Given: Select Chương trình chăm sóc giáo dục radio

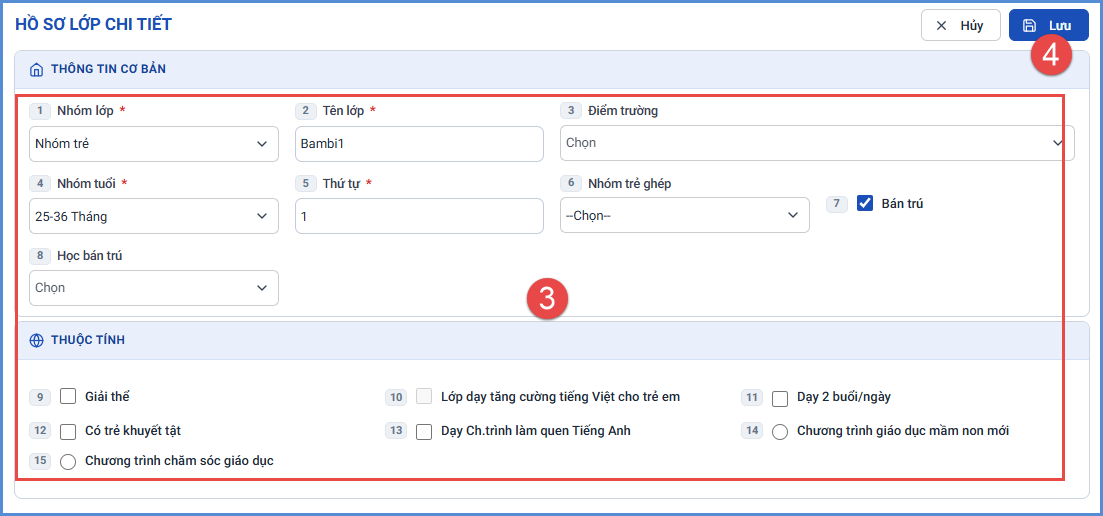Looking at the screenshot, I should click(68, 462).
